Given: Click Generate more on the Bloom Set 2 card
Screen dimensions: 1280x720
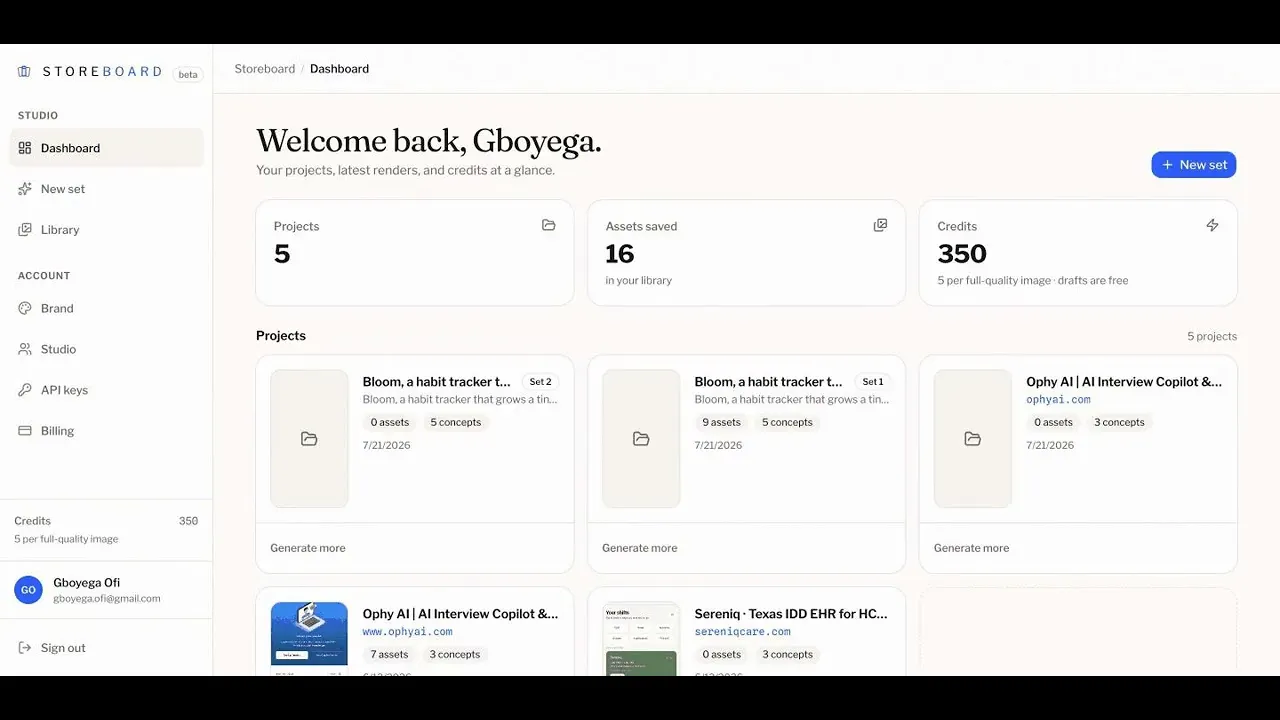Looking at the screenshot, I should tap(308, 548).
